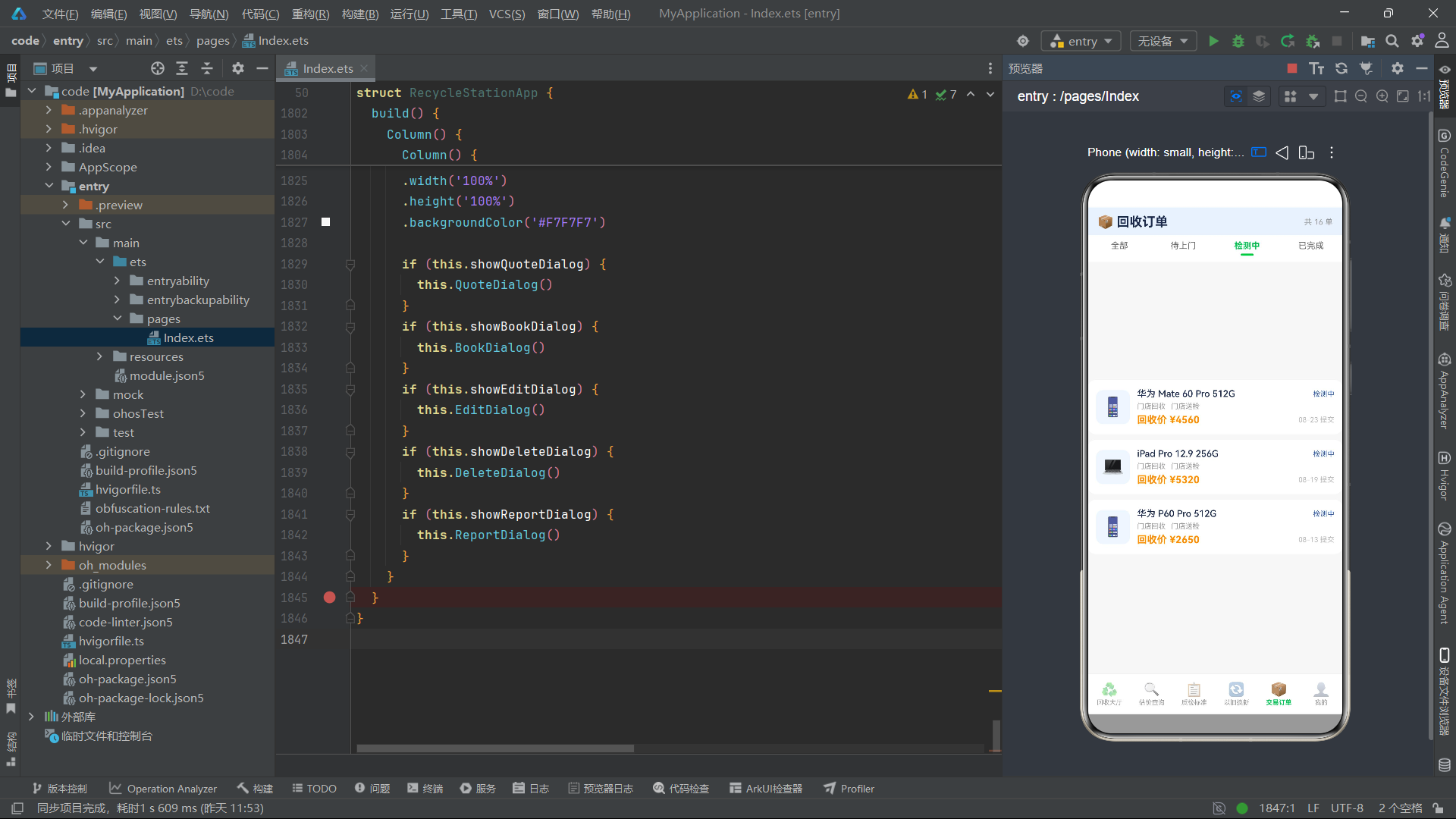Click the white color swatch at line 1827
The height and width of the screenshot is (819, 1456).
pos(326,222)
